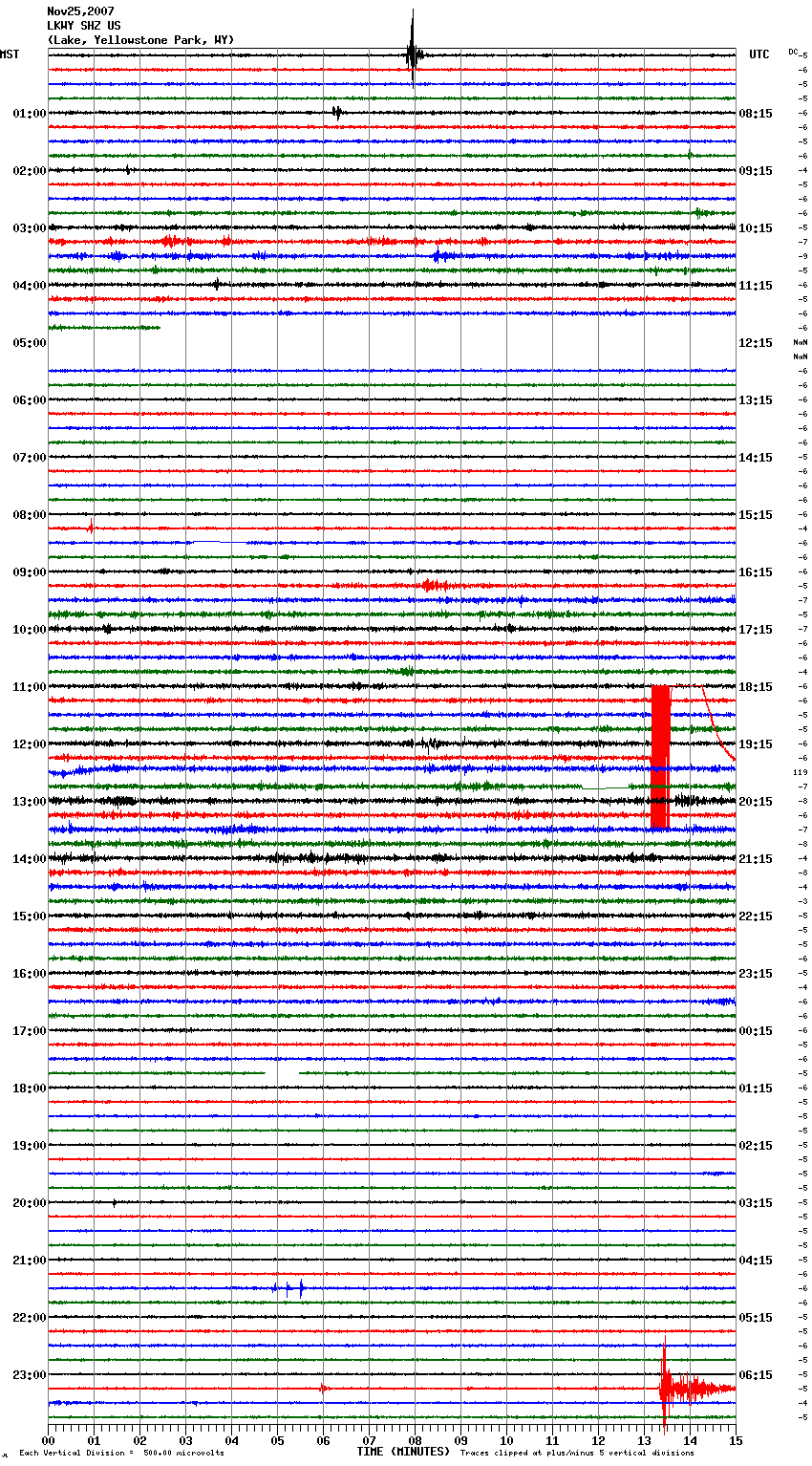
Task: Select the 02:00 MST time label
Action: tap(30, 171)
